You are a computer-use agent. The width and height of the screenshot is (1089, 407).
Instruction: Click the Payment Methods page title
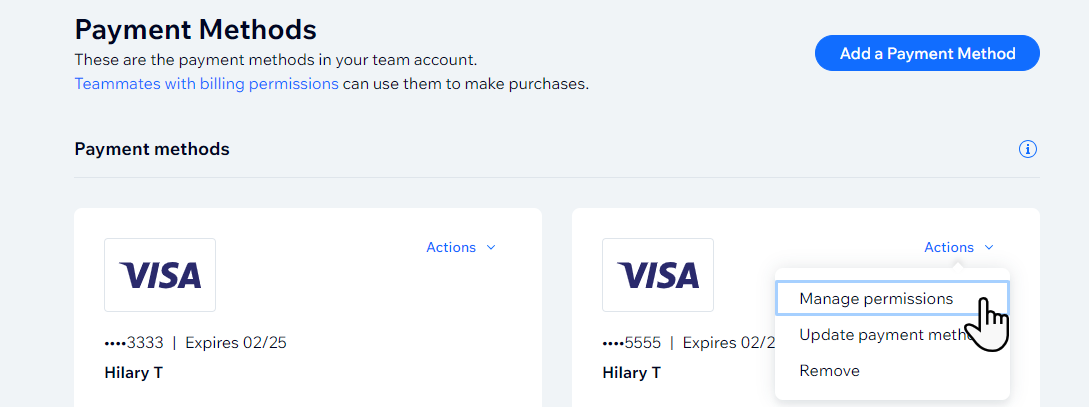click(195, 30)
